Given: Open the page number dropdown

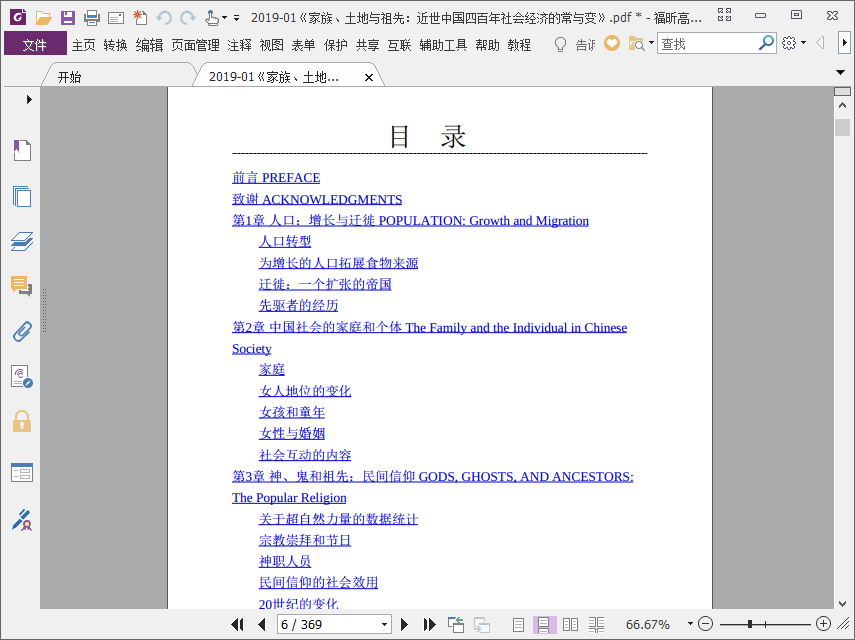Looking at the screenshot, I should click(384, 625).
